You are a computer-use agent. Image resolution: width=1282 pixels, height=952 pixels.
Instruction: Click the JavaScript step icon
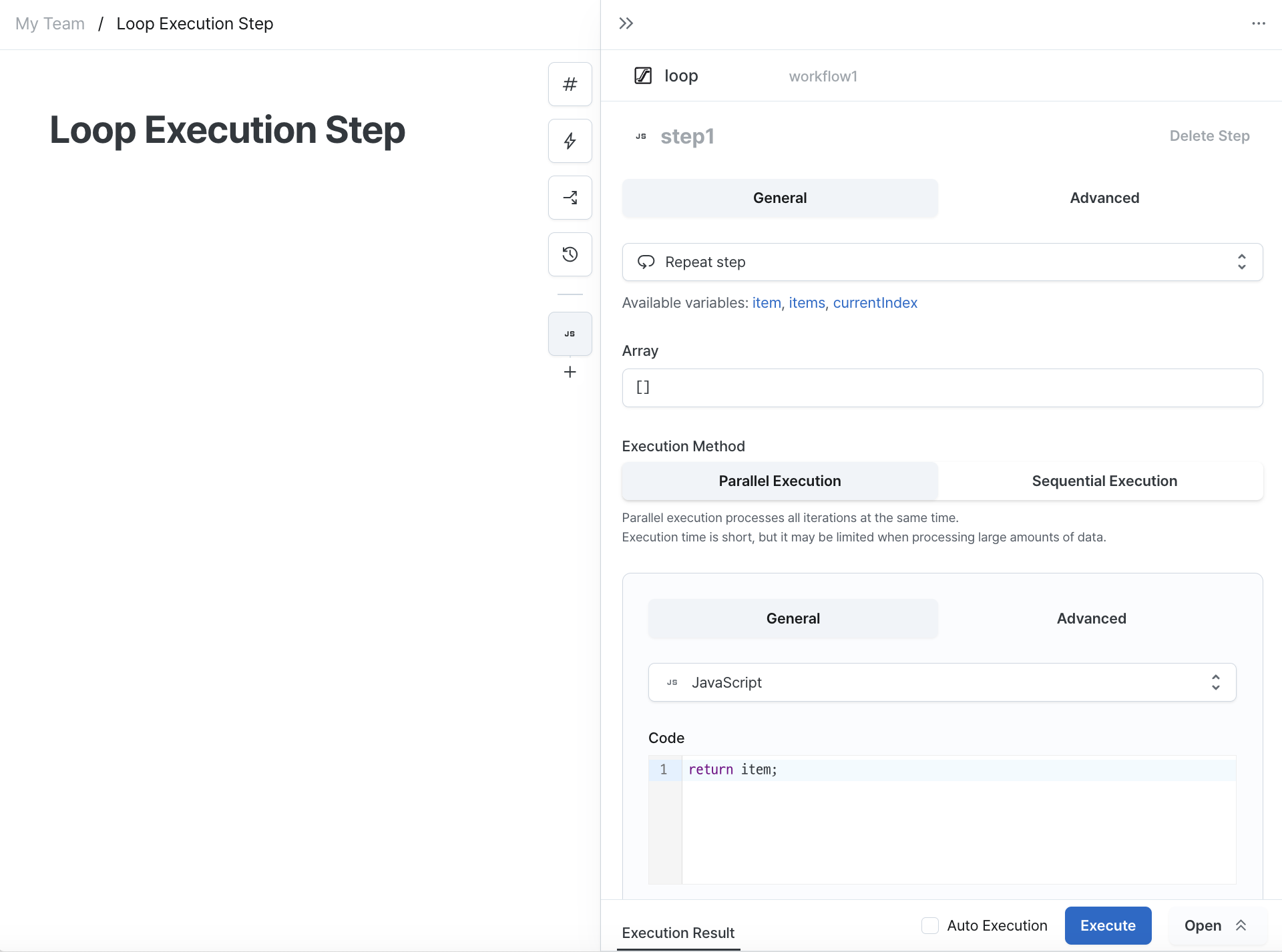tap(568, 333)
